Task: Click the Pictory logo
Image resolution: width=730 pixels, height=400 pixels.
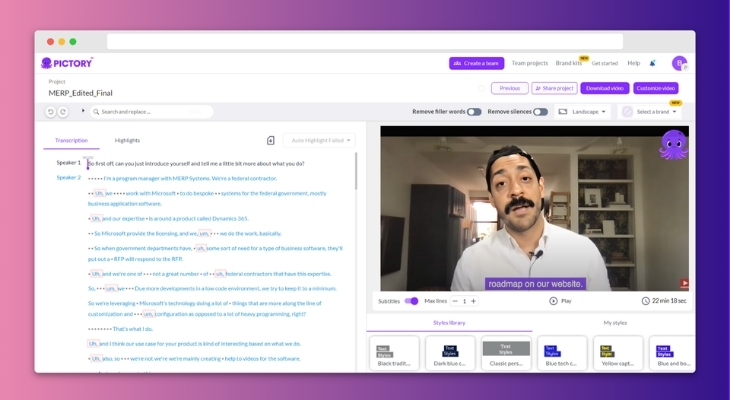Action: coord(67,63)
